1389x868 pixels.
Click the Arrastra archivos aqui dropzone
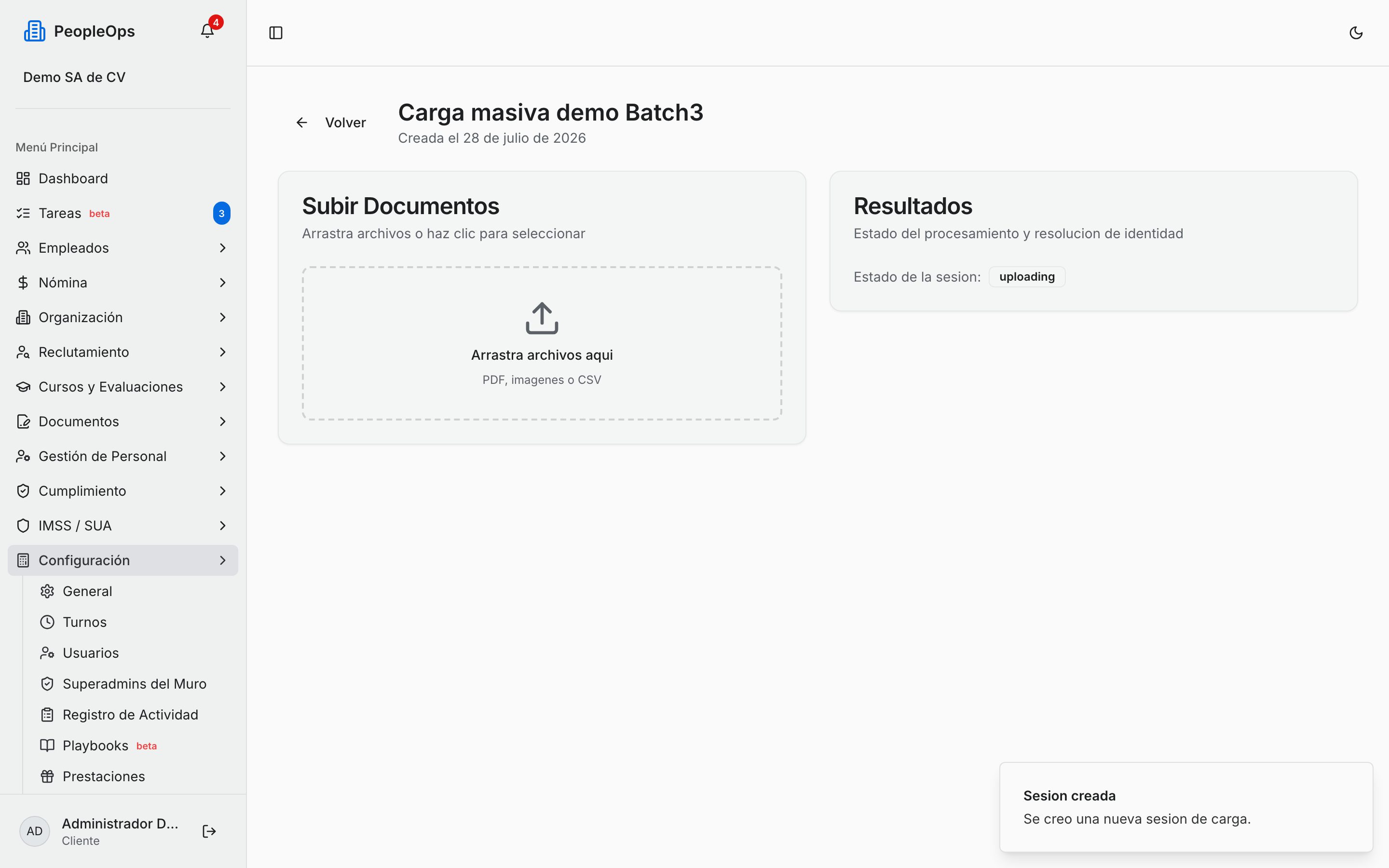542,343
